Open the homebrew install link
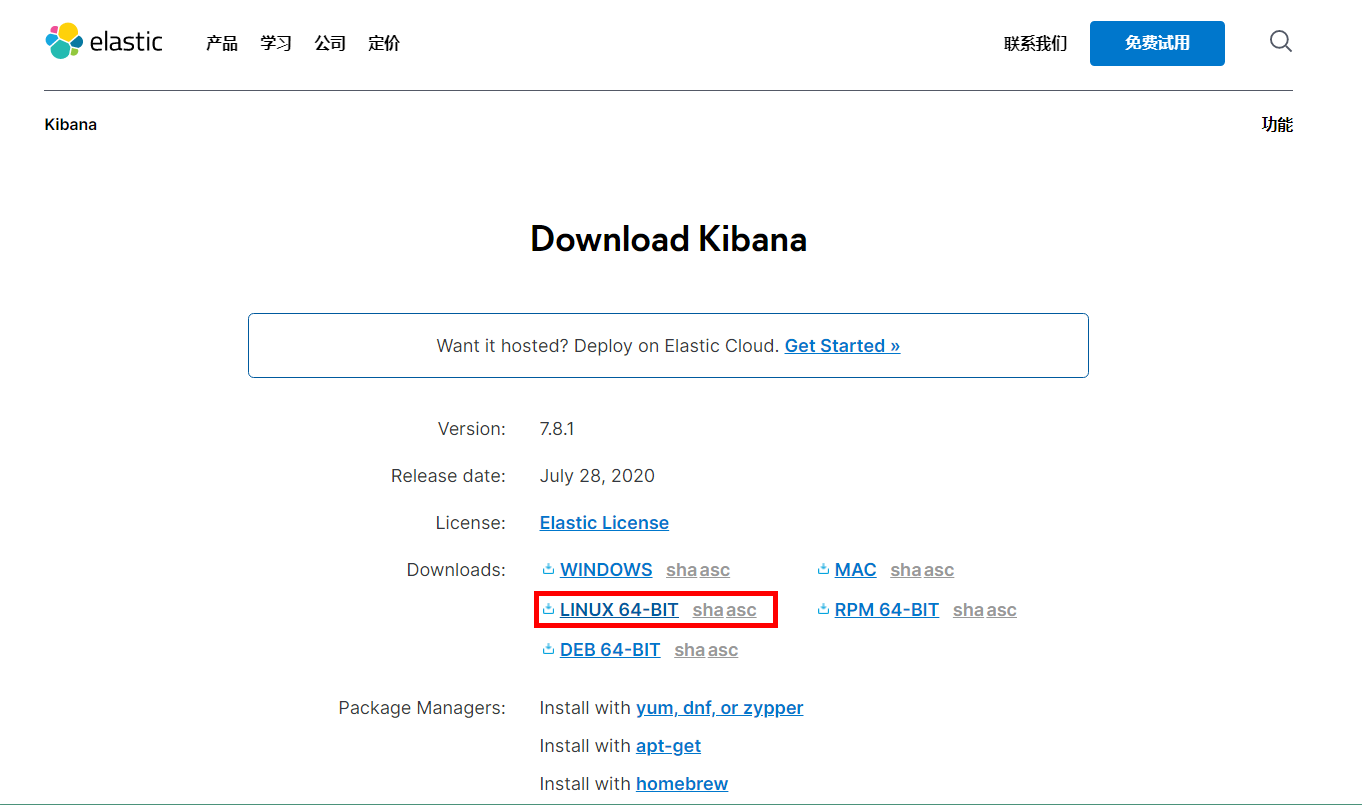1362x806 pixels. coord(682,784)
